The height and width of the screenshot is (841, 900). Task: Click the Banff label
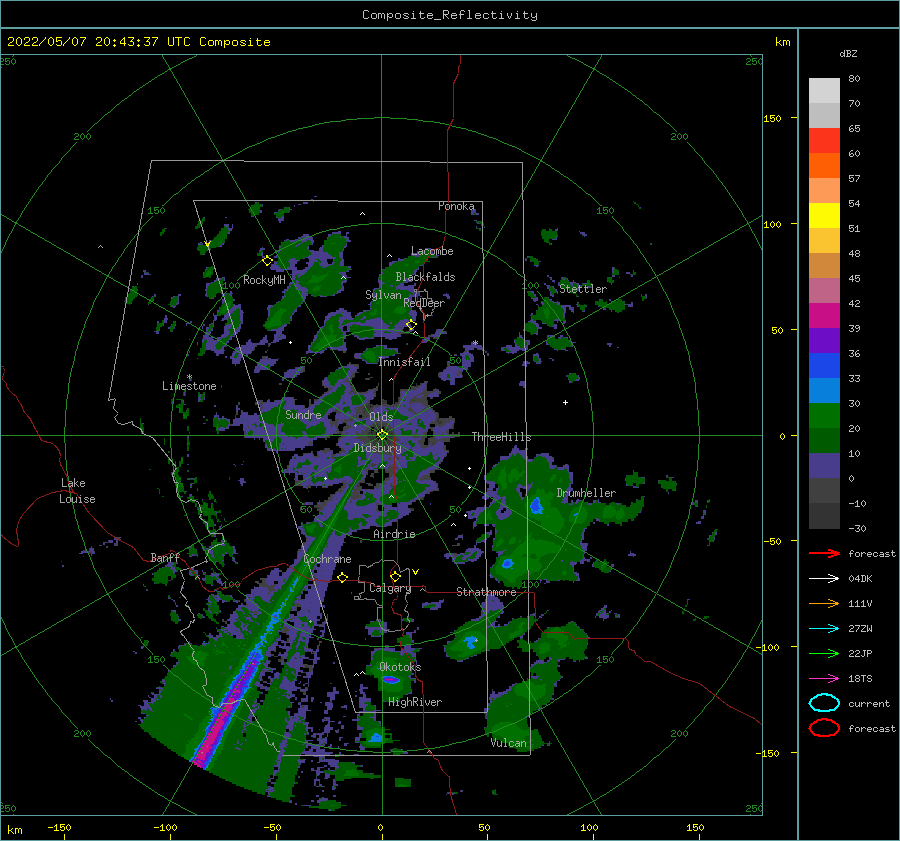click(x=165, y=558)
